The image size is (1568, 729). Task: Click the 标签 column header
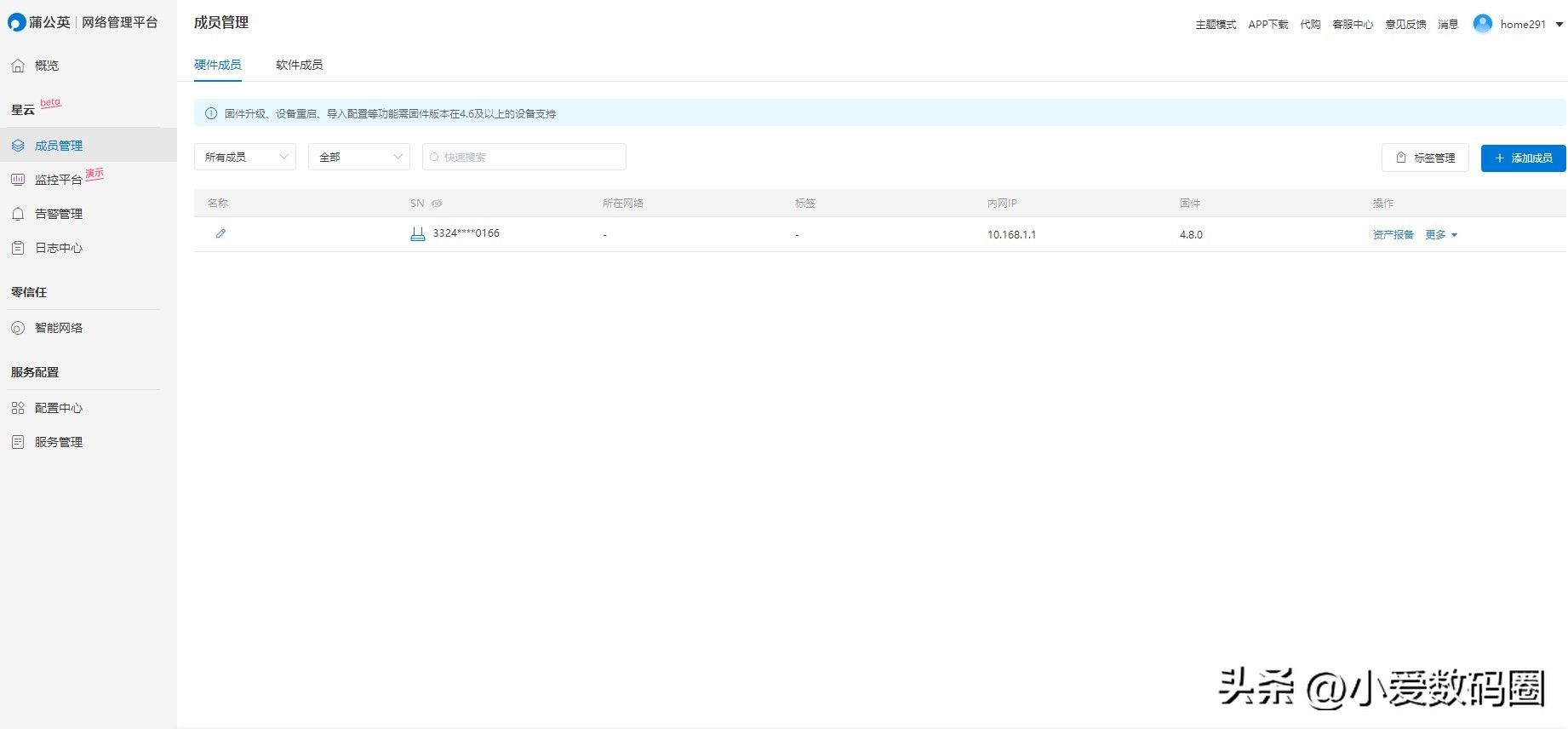click(x=805, y=204)
